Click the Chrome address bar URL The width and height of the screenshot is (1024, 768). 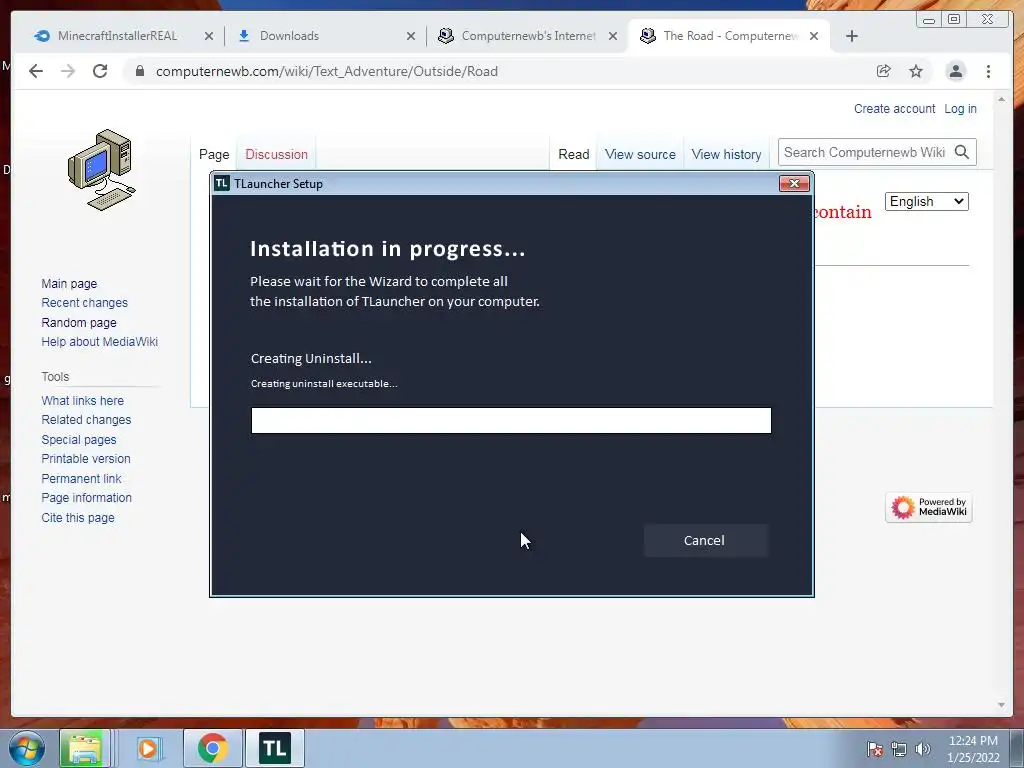coord(327,71)
